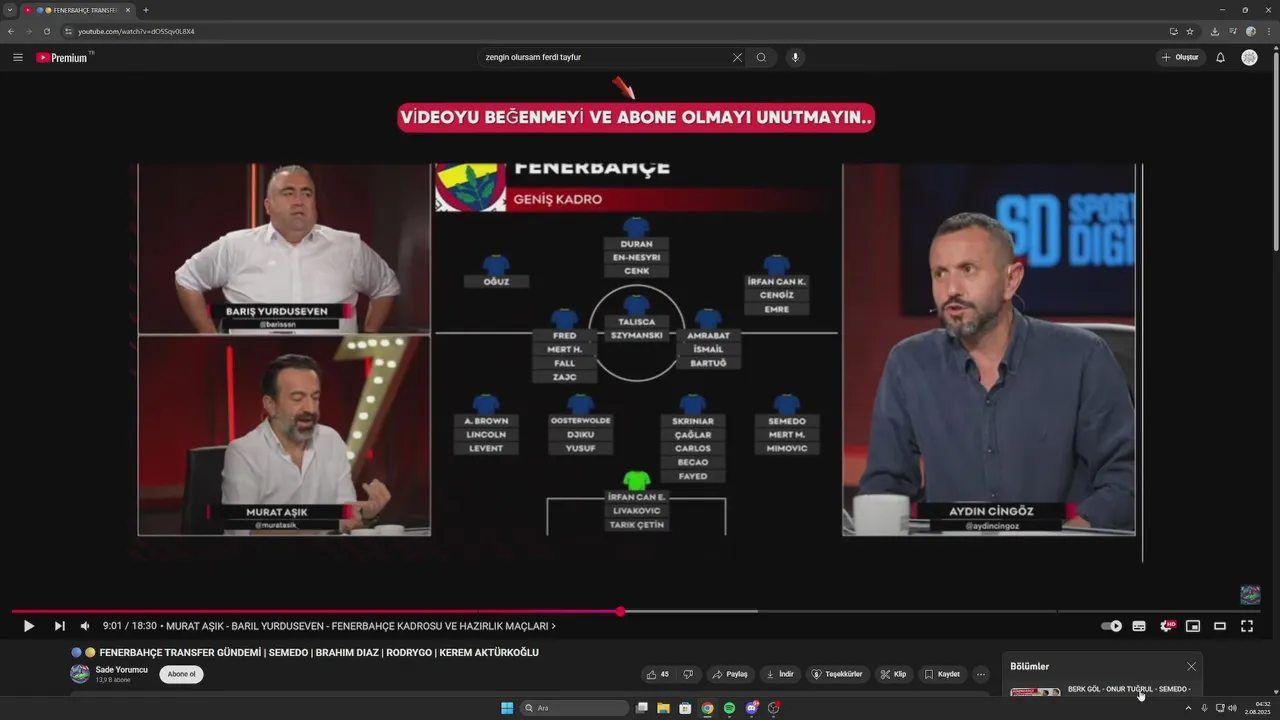Image resolution: width=1280 pixels, height=720 pixels.
Task: Open media controls in Chrome toolbar
Action: click(x=1232, y=31)
